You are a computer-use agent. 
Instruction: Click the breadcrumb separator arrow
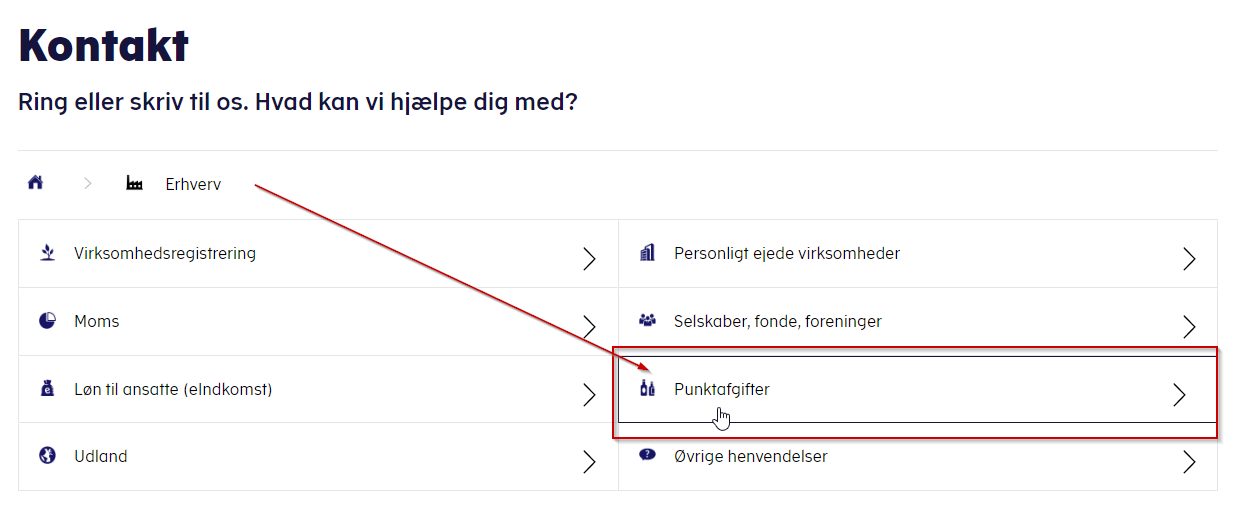pyautogui.click(x=88, y=184)
